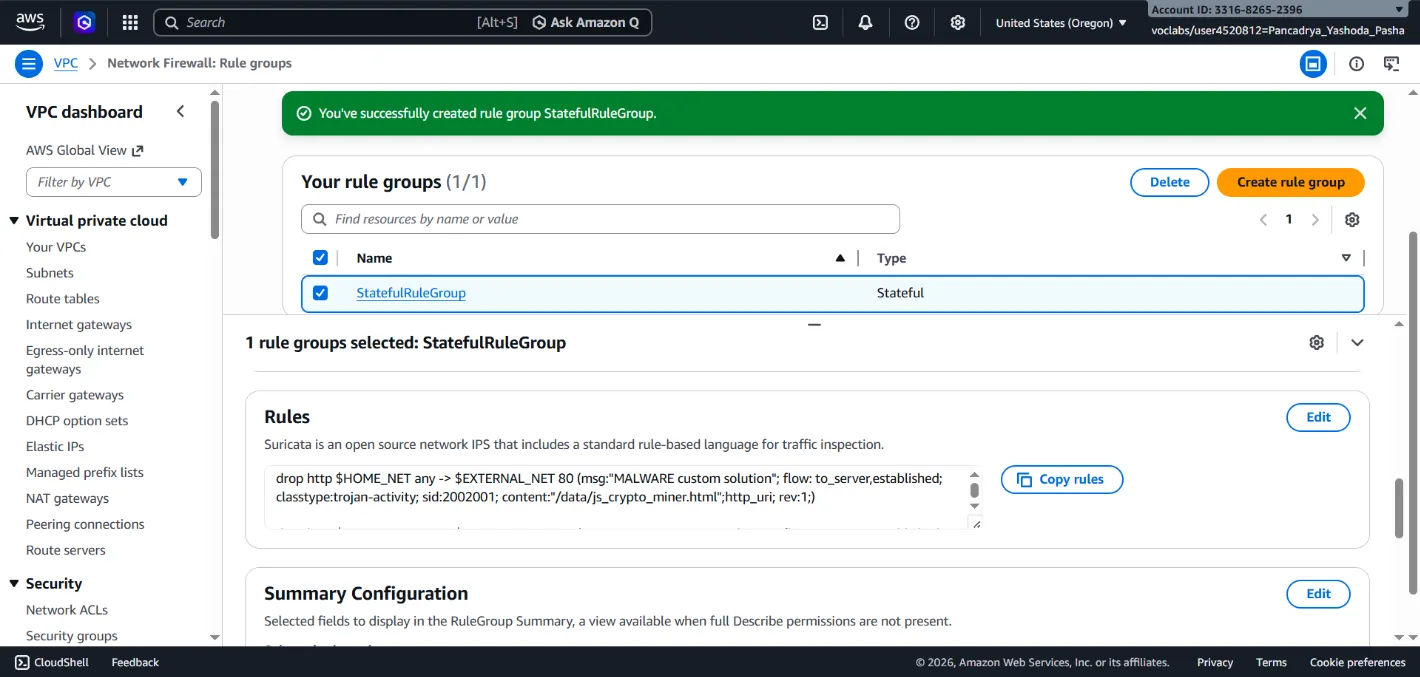This screenshot has width=1420, height=677.
Task: Go to next page of rule groups
Action: [1315, 219]
